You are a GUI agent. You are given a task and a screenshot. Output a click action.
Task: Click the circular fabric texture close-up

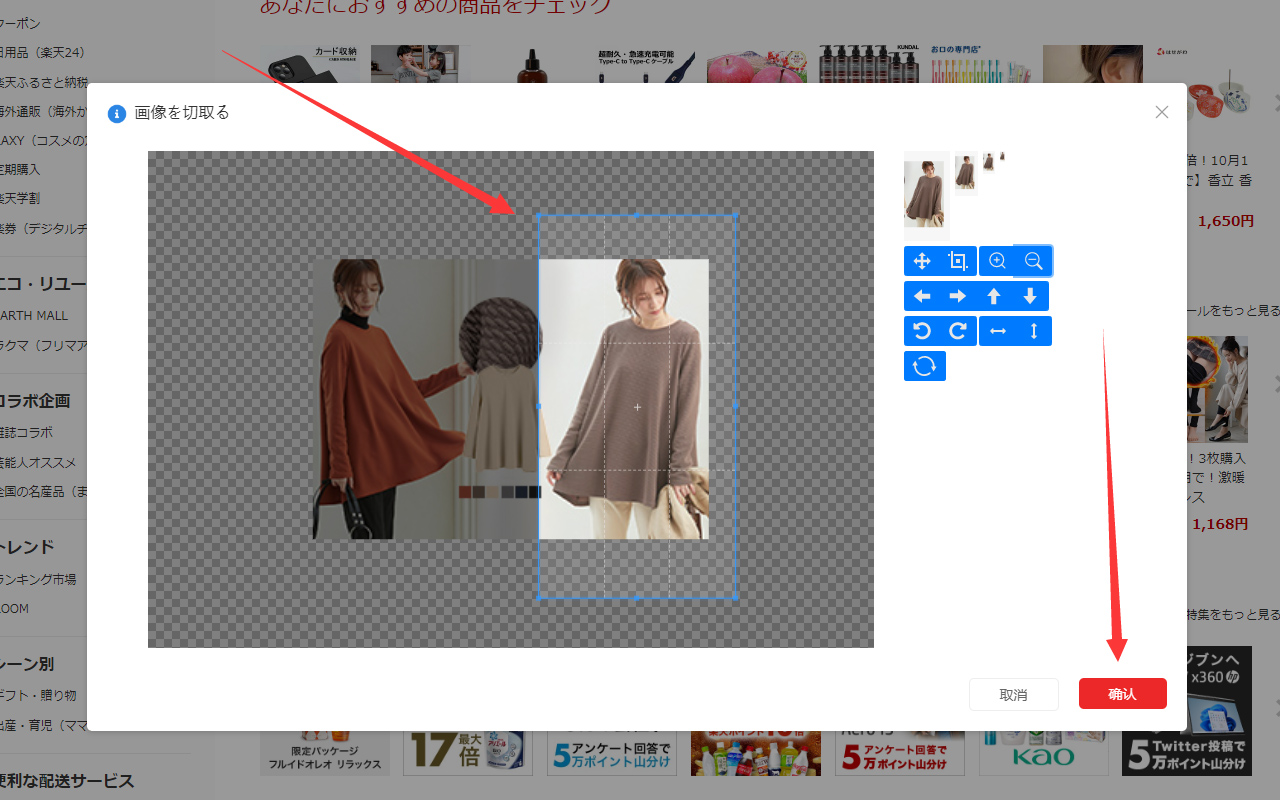[x=500, y=335]
